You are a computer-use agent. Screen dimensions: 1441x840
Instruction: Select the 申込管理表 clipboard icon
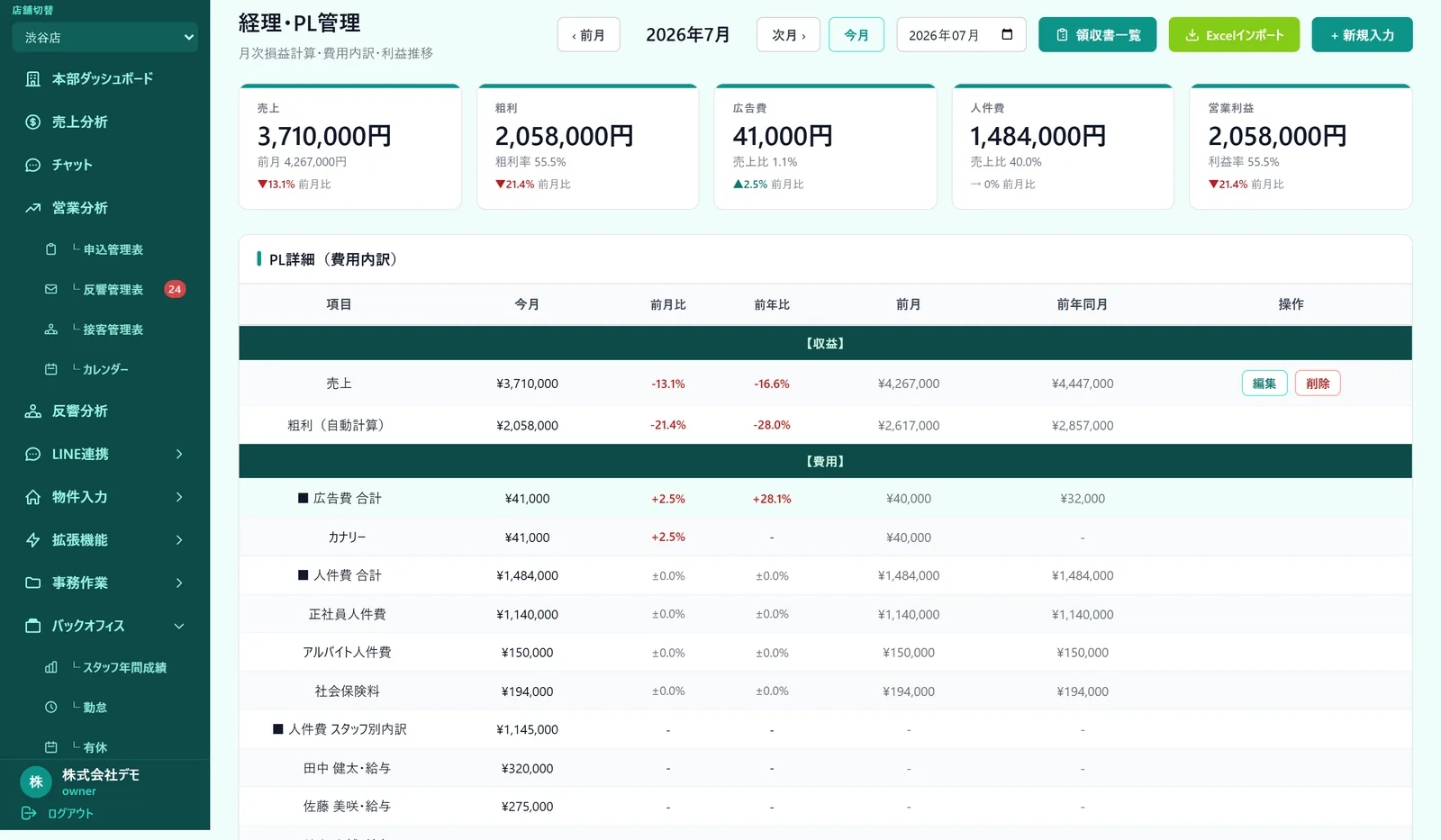pyautogui.click(x=51, y=249)
